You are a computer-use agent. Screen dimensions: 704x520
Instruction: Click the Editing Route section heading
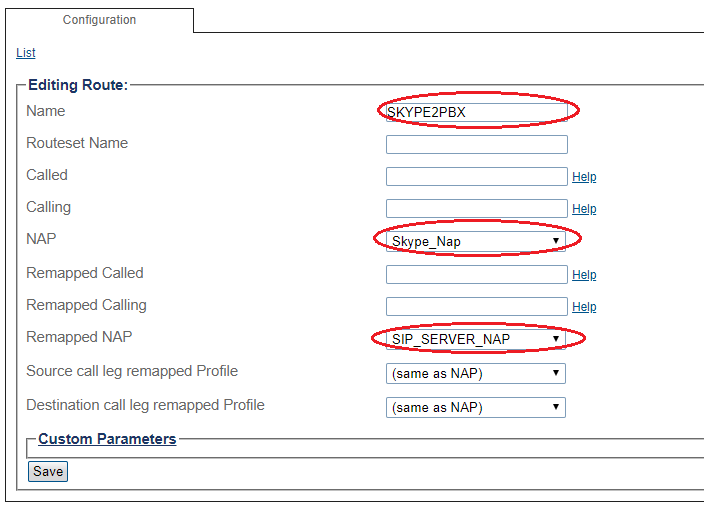[78, 85]
